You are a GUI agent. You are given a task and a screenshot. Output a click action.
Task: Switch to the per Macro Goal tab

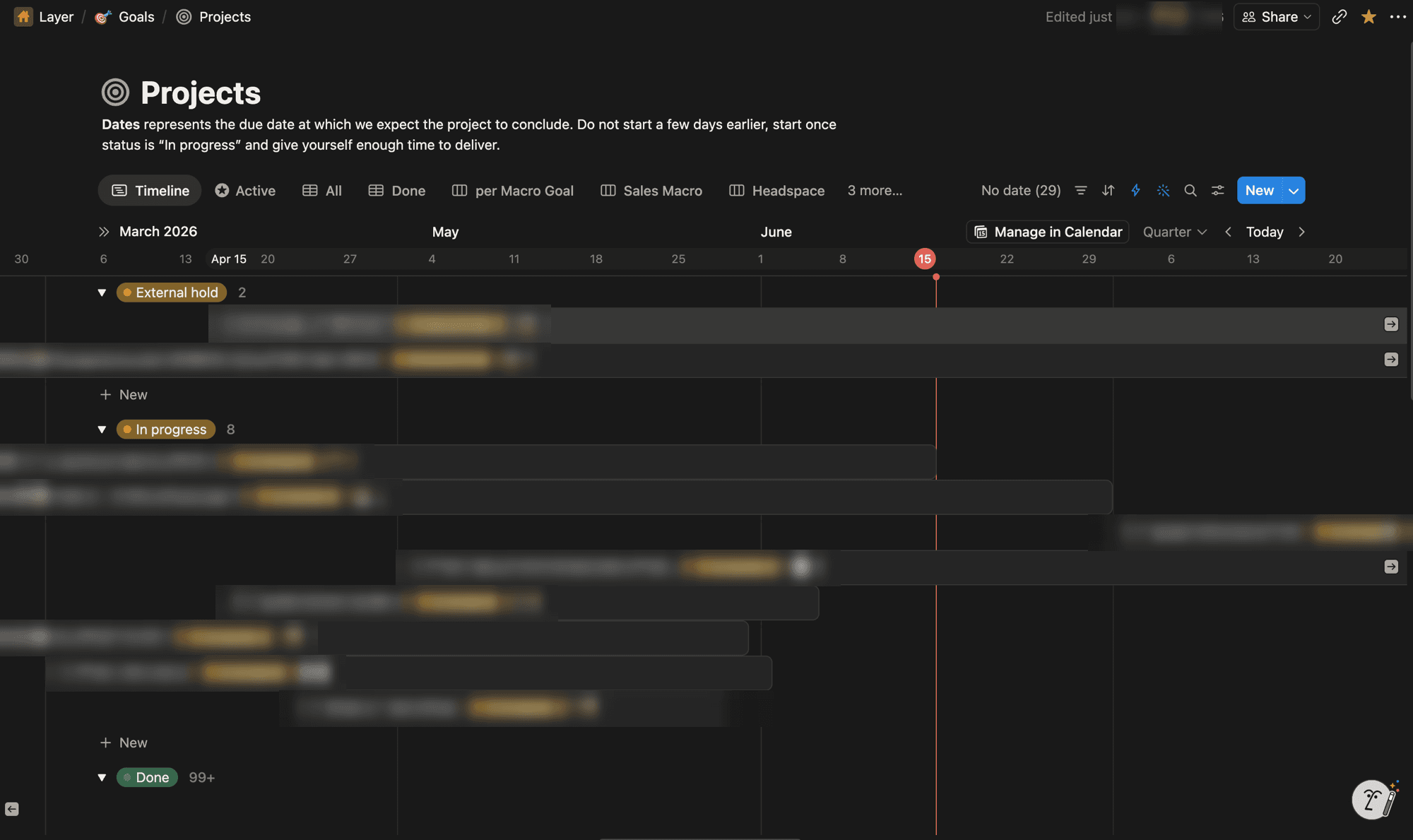pyautogui.click(x=513, y=190)
